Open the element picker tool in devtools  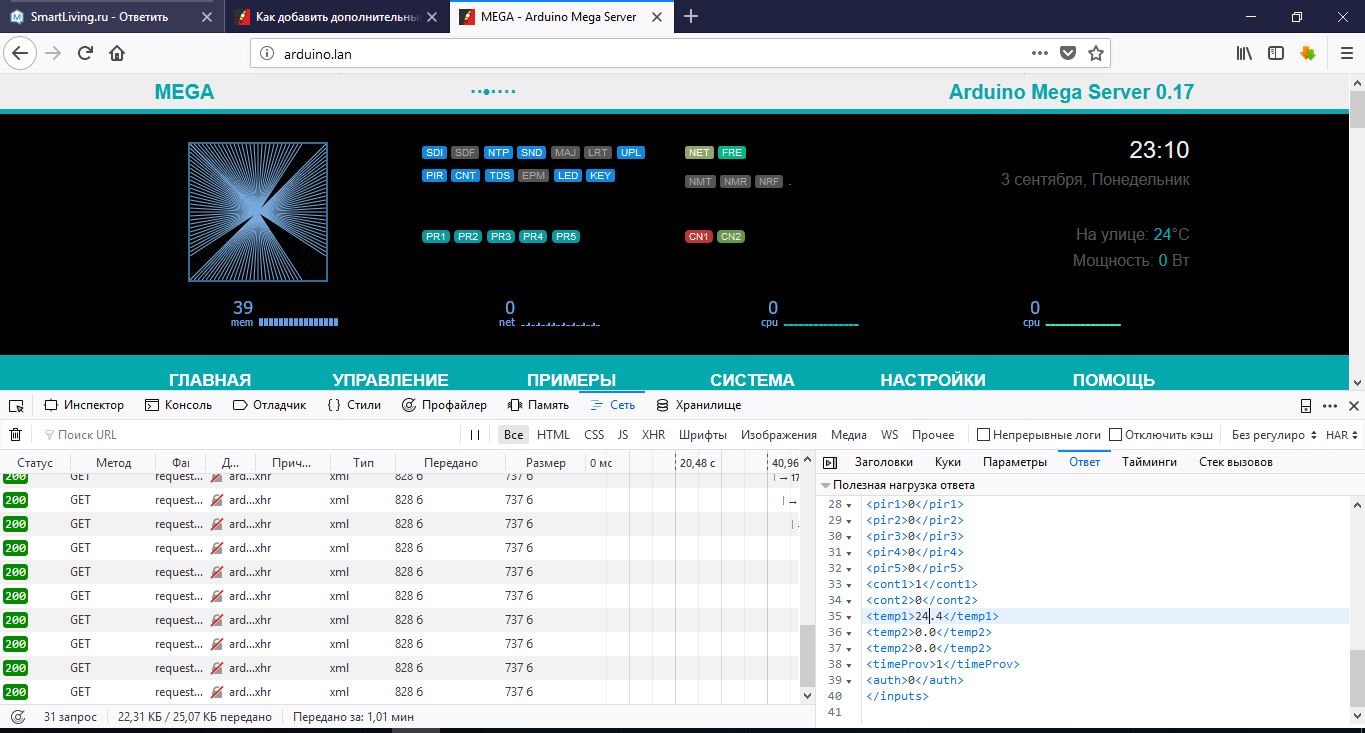16,405
